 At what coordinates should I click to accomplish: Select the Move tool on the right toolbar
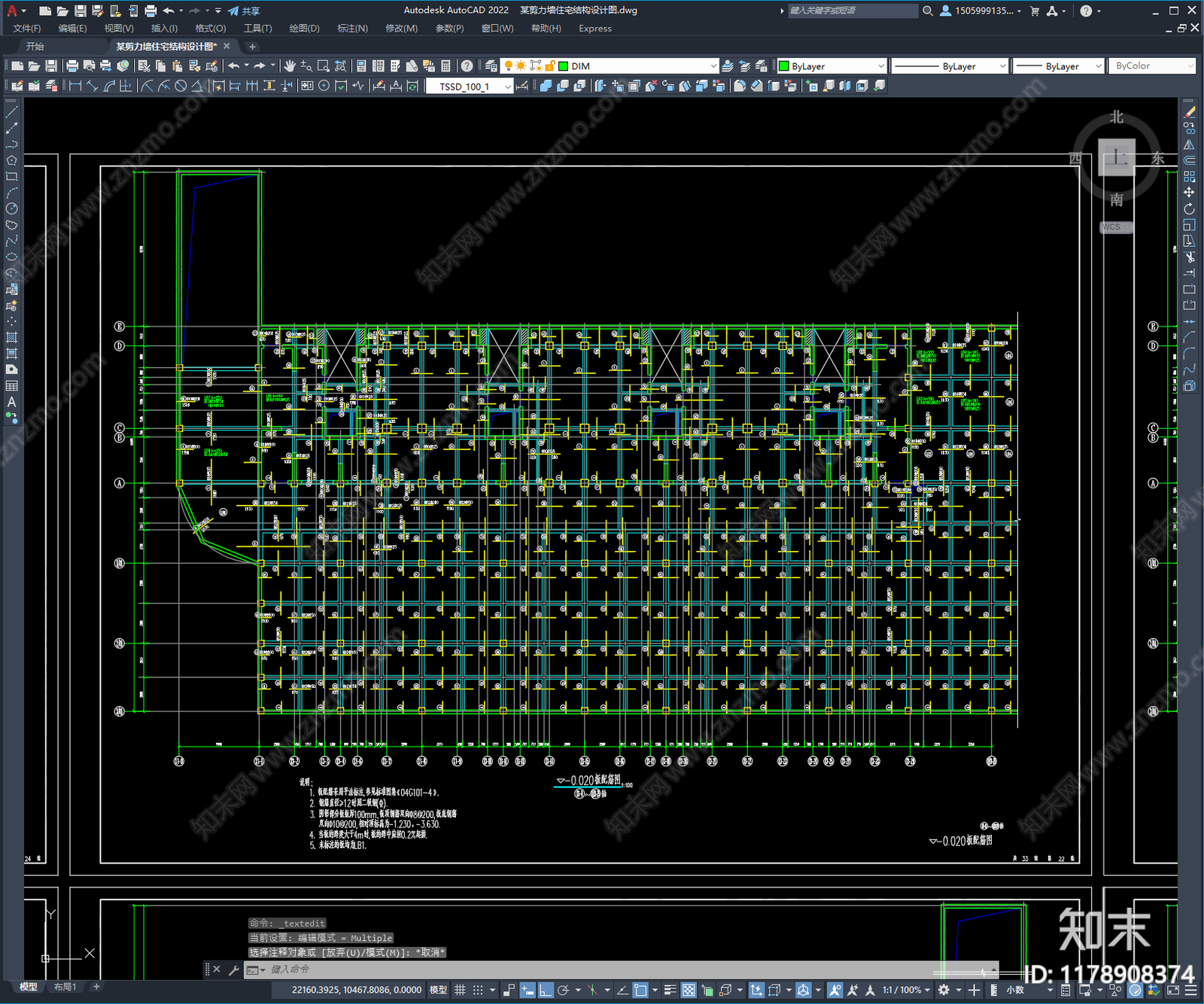click(x=1189, y=193)
